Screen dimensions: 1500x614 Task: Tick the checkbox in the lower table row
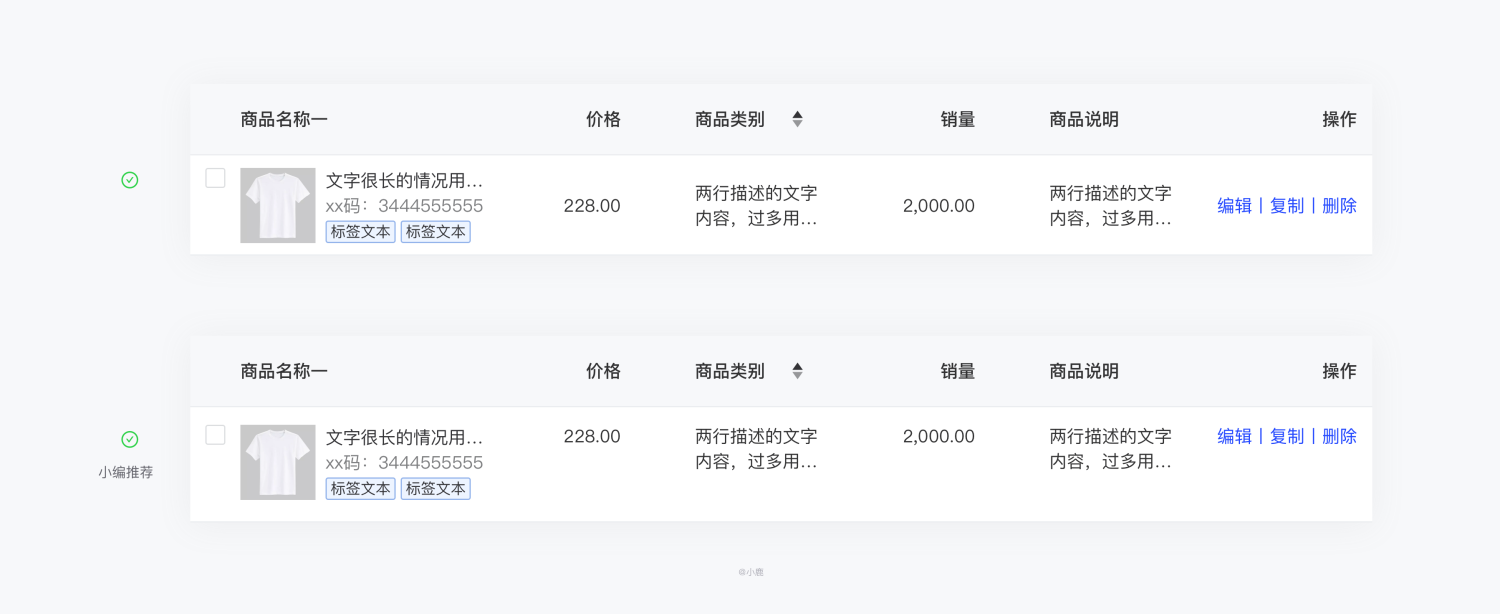point(215,435)
